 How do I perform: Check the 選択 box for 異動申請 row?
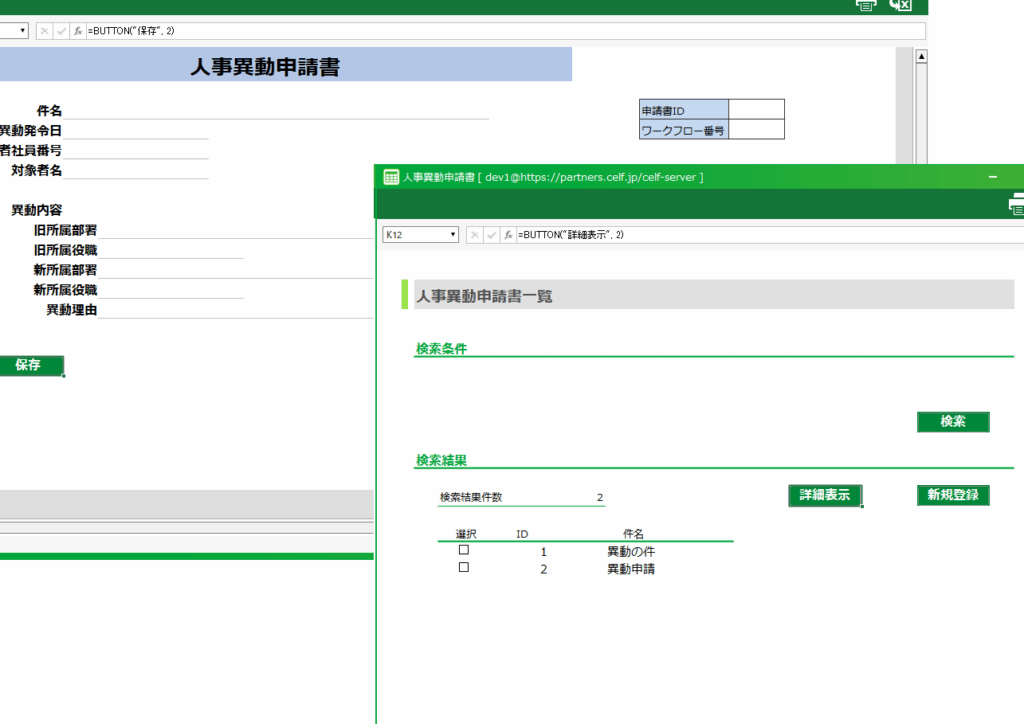pos(463,567)
